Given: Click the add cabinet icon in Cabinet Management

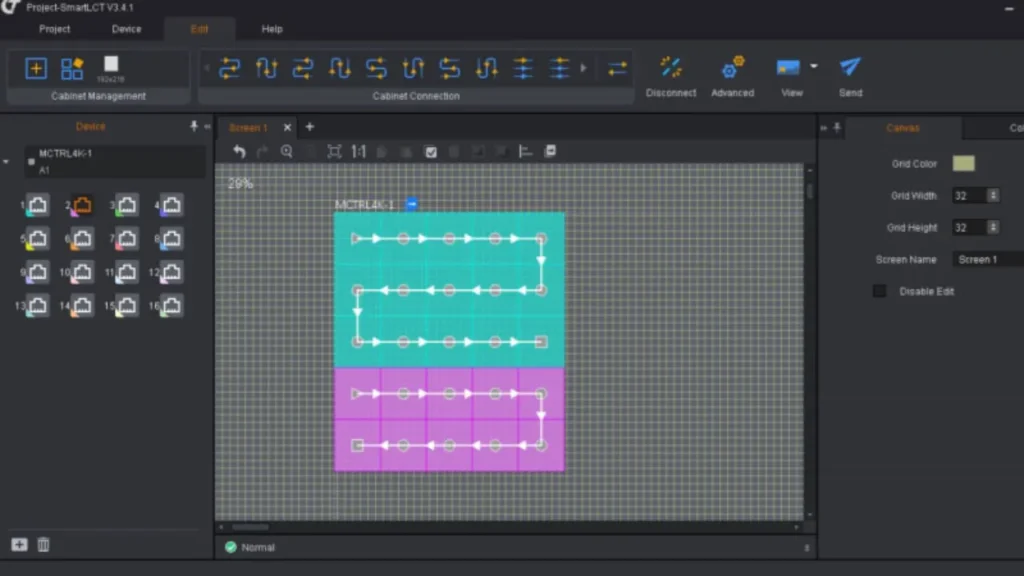Looking at the screenshot, I should pyautogui.click(x=36, y=68).
